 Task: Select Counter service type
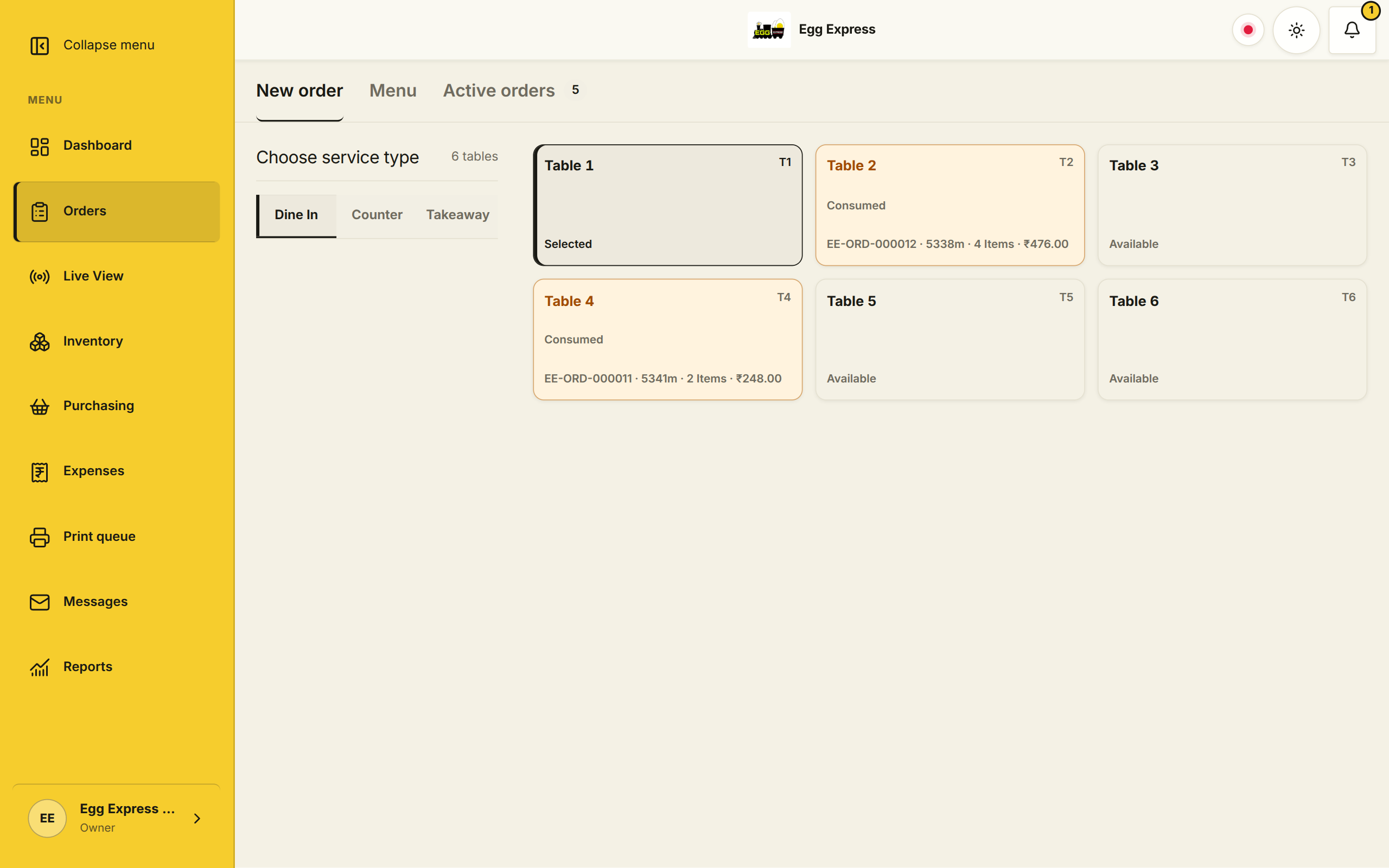[x=377, y=215]
